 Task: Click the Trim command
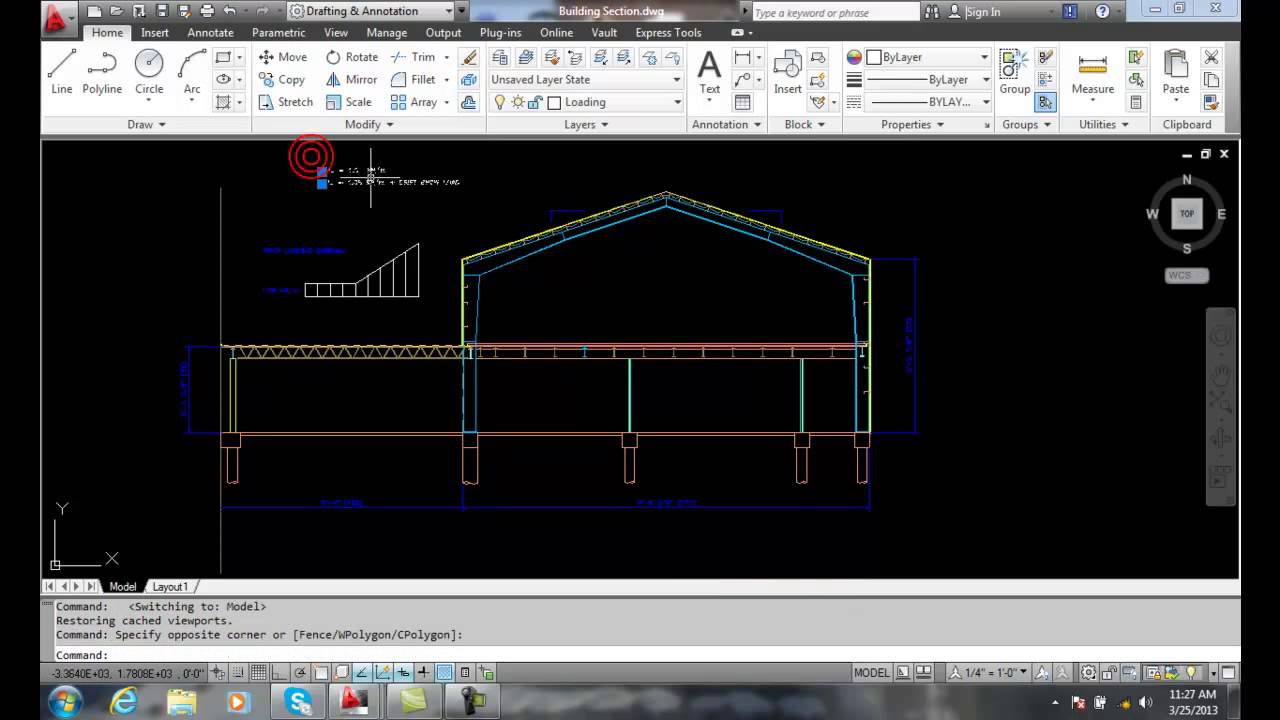click(413, 57)
